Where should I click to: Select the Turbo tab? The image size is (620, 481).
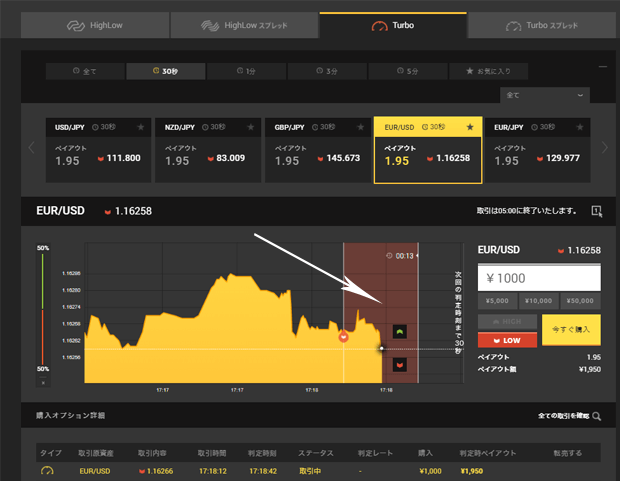(x=393, y=25)
